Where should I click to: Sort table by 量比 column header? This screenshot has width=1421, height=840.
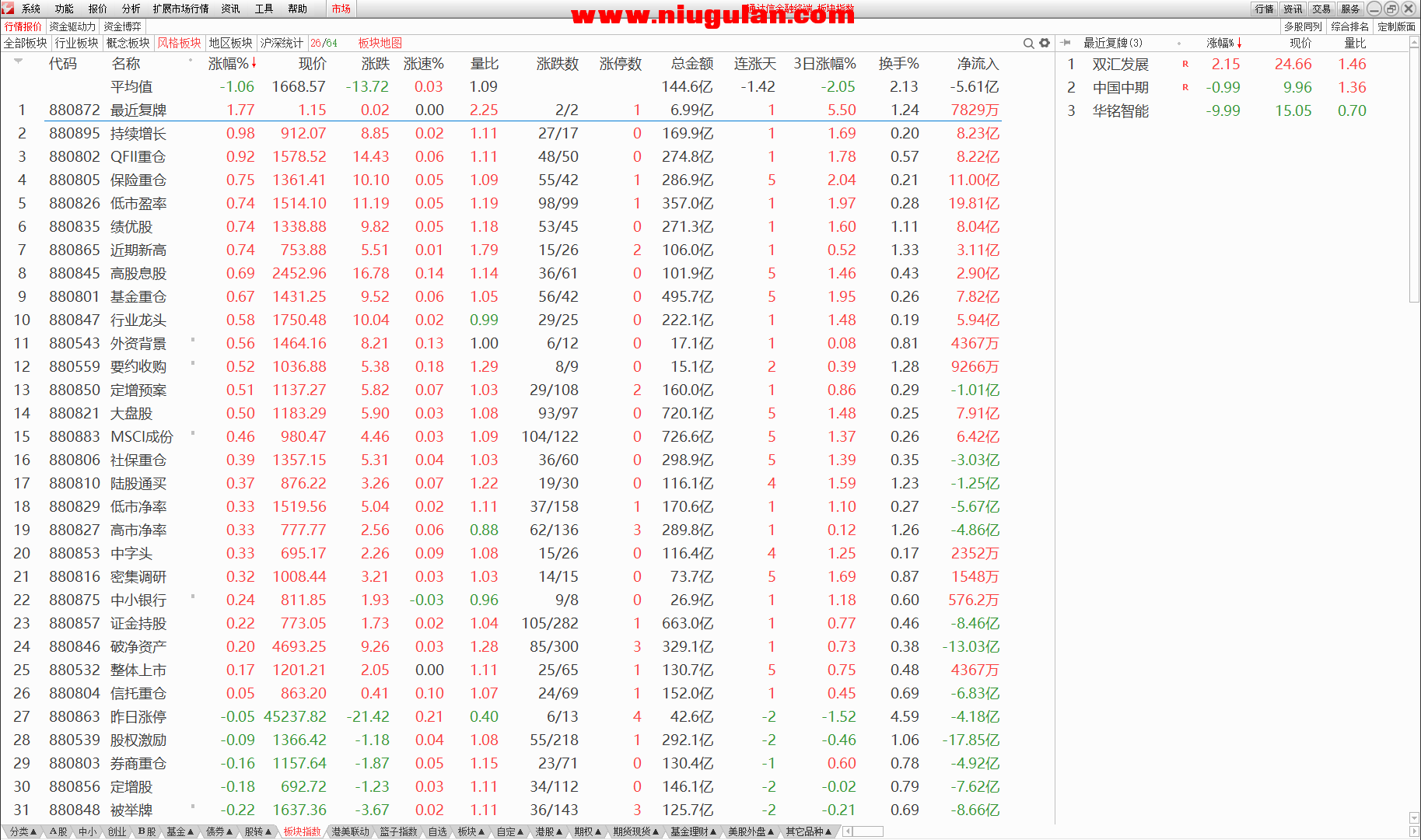484,64
